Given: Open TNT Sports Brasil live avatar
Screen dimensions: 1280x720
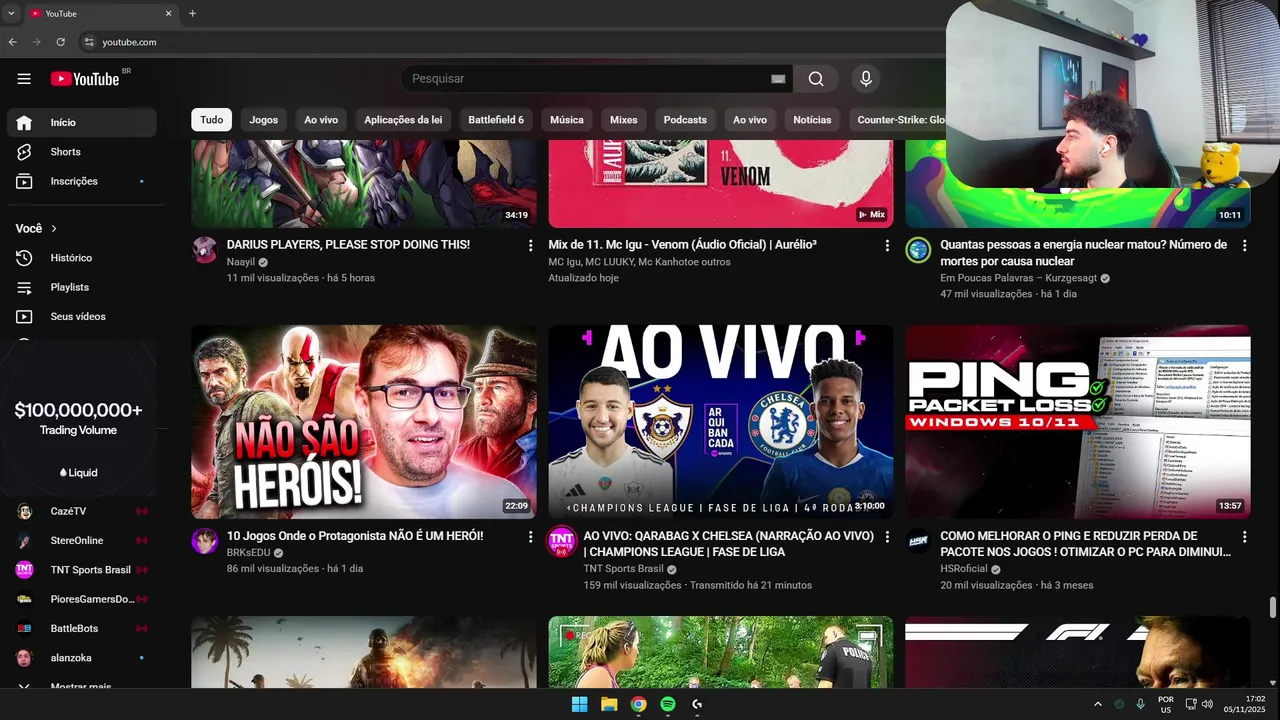Looking at the screenshot, I should click(562, 541).
